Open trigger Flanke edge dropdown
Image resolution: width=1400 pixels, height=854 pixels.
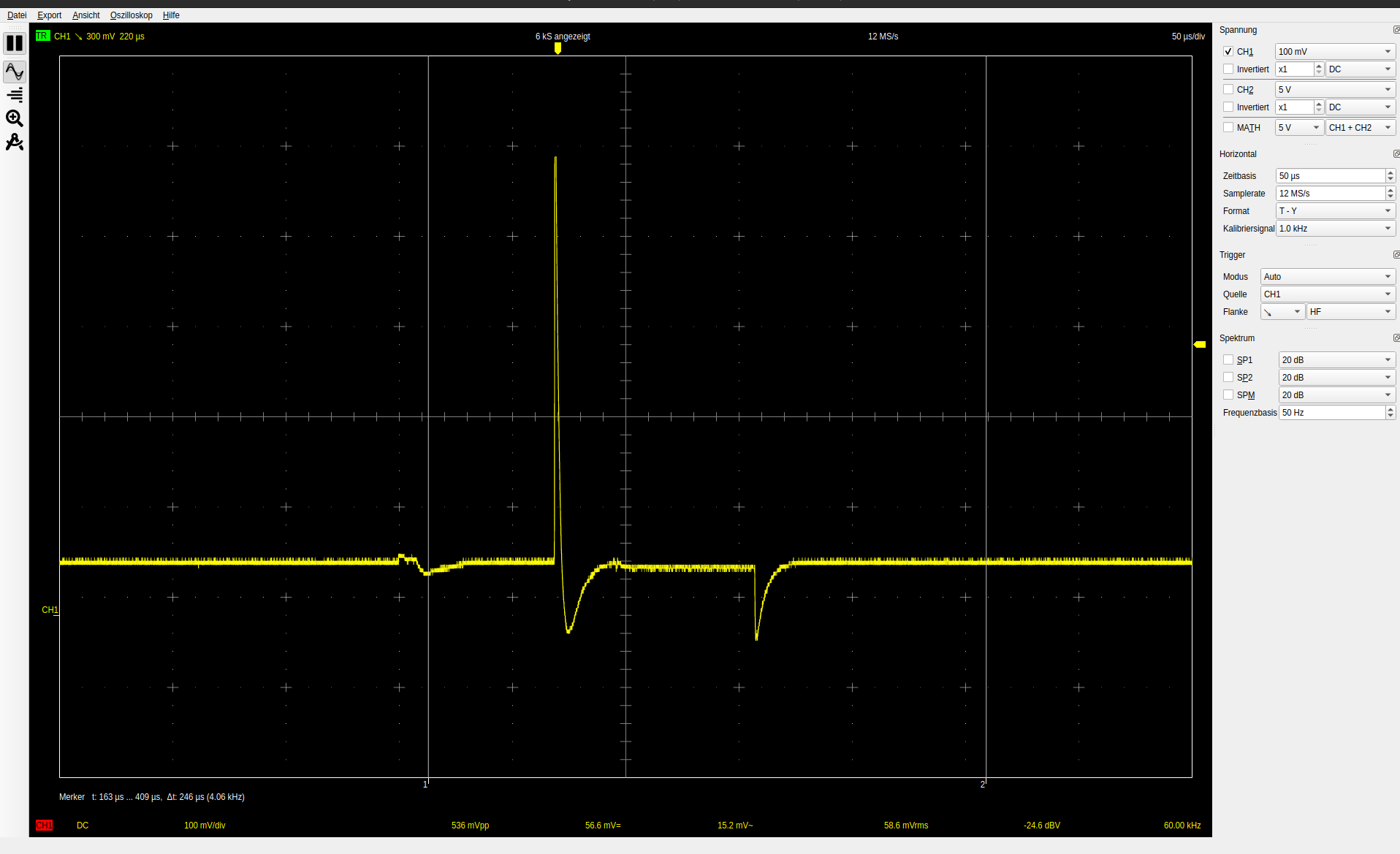click(1282, 312)
